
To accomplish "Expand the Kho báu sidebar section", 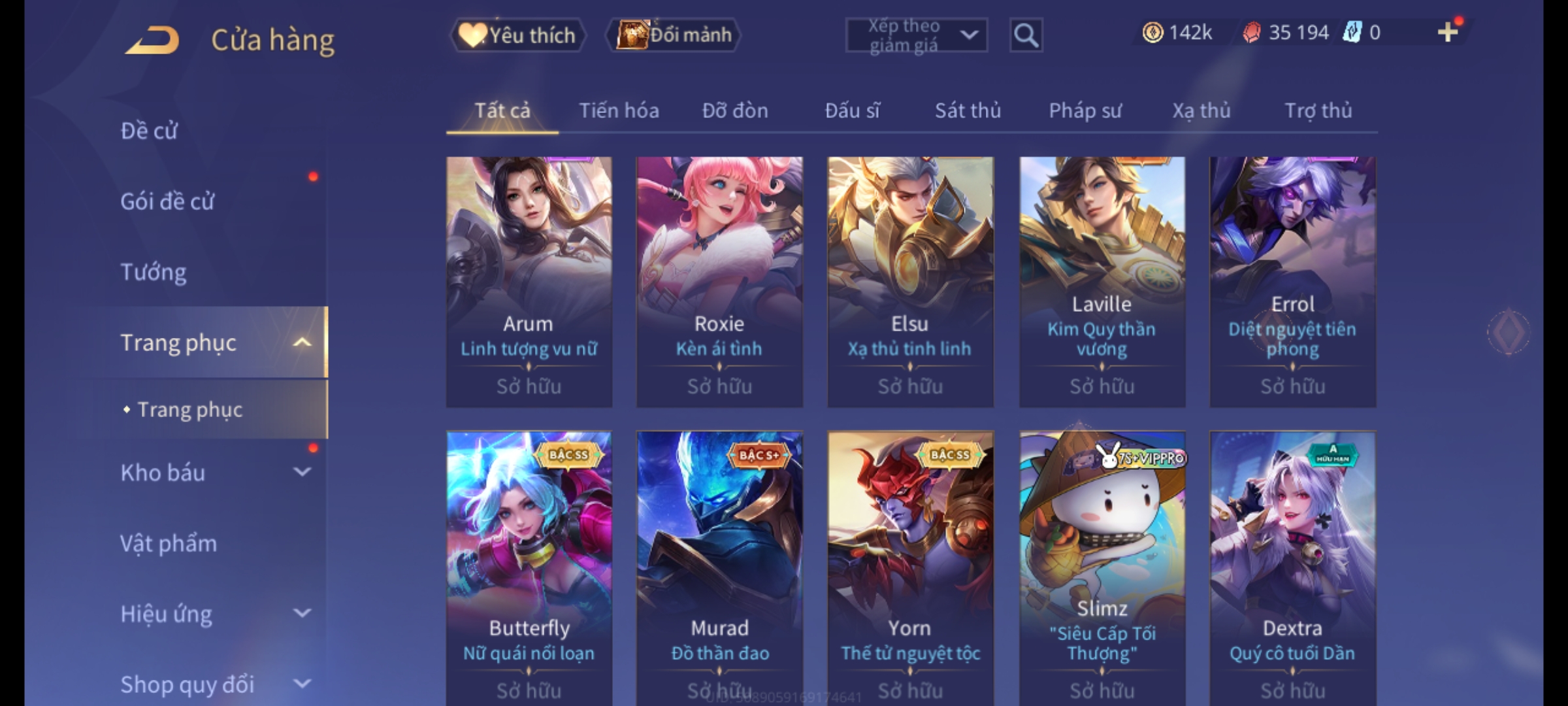I will point(302,471).
